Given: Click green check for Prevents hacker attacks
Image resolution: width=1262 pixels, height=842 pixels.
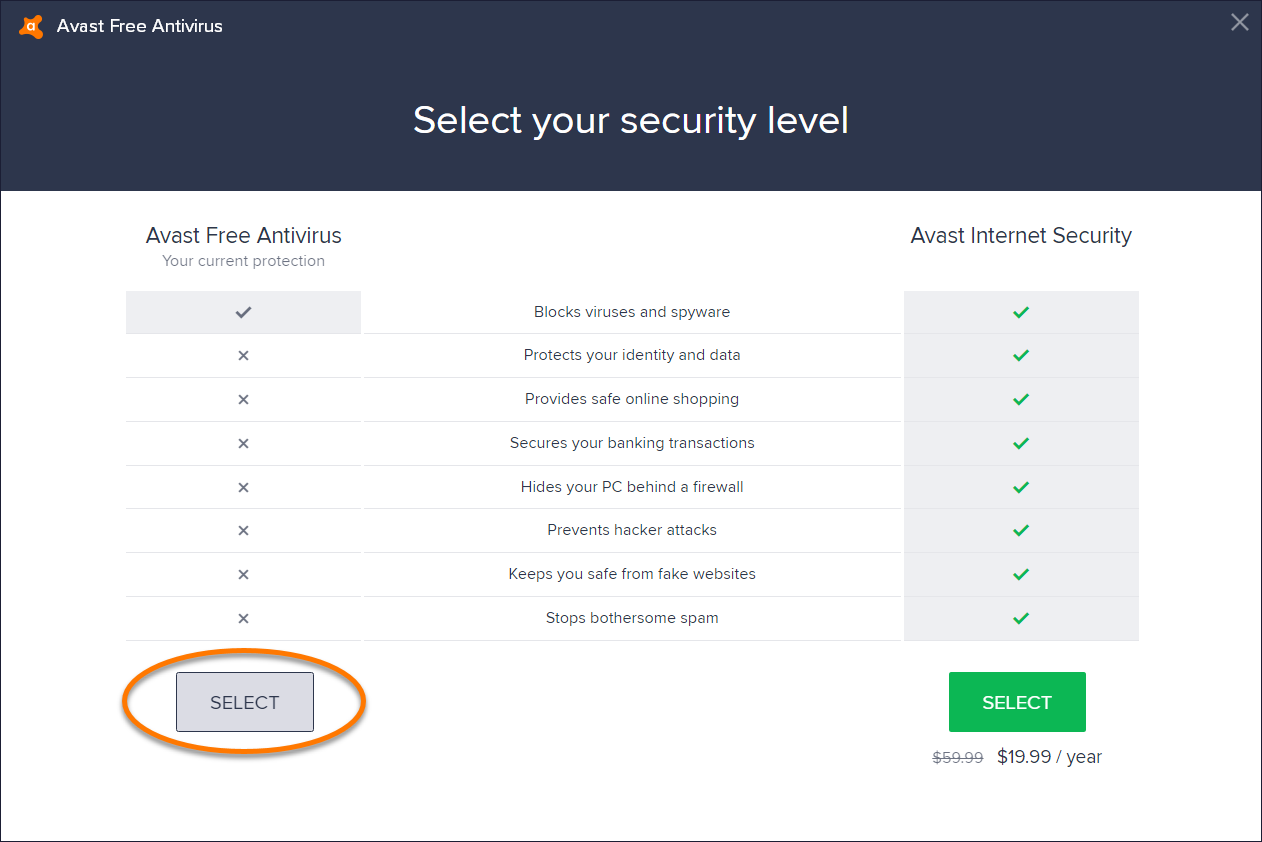Looking at the screenshot, I should point(1021,530).
